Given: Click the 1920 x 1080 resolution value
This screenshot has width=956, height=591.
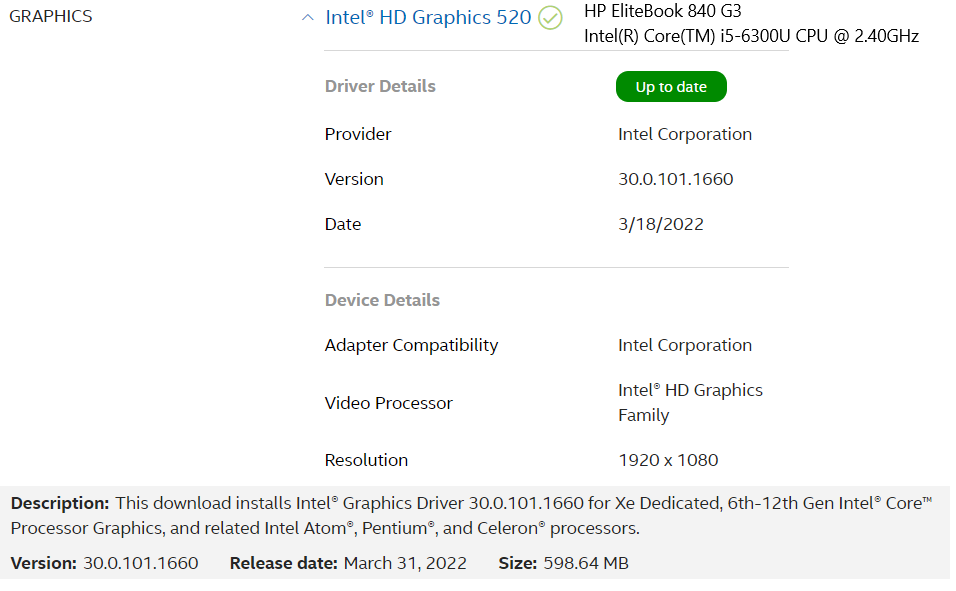Looking at the screenshot, I should [x=668, y=460].
